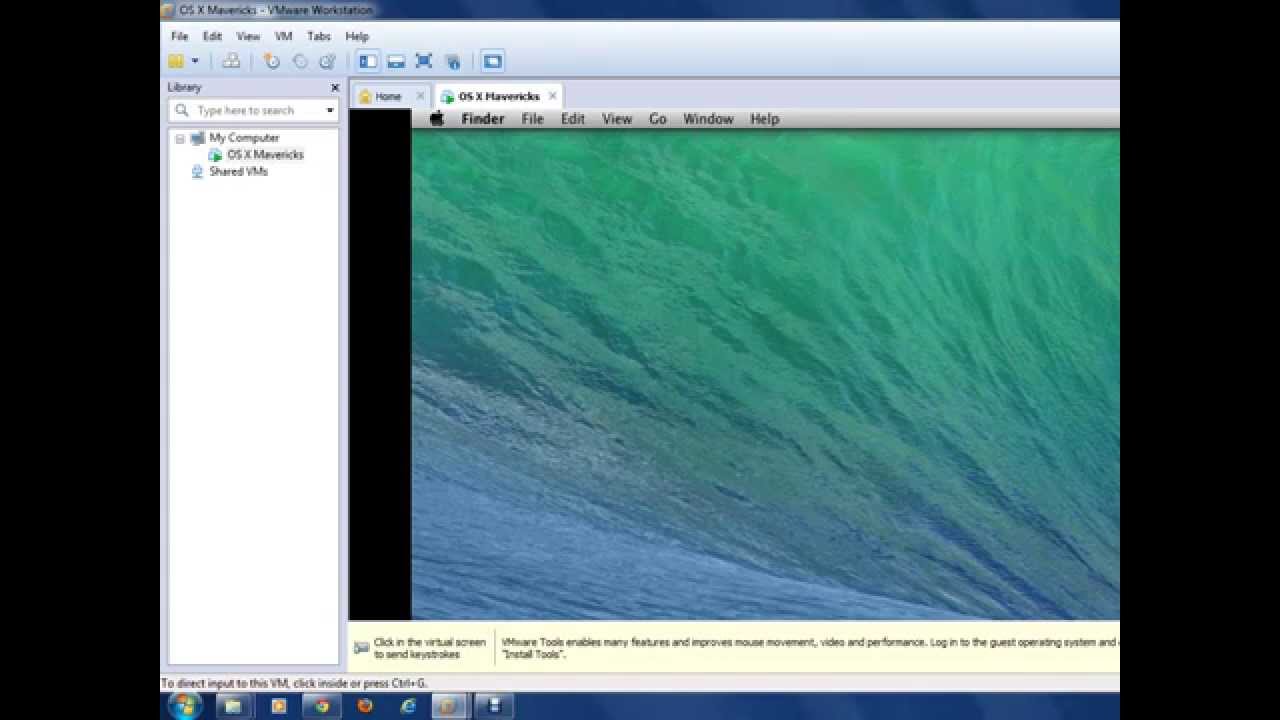
Task: Open the VM menu
Action: [284, 36]
